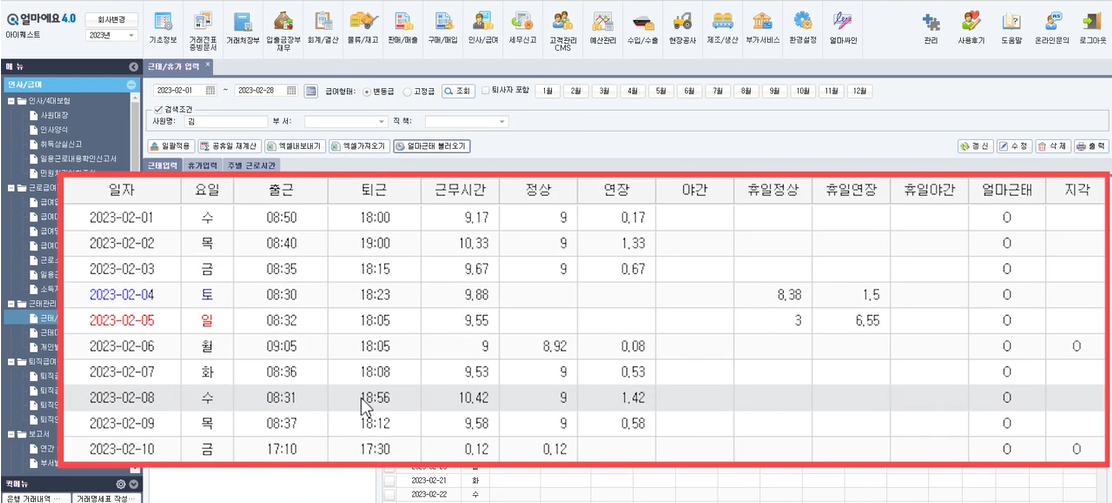The image size is (1112, 503).
Task: Click the 얼마근태 불러오기 button
Action: pos(432,146)
